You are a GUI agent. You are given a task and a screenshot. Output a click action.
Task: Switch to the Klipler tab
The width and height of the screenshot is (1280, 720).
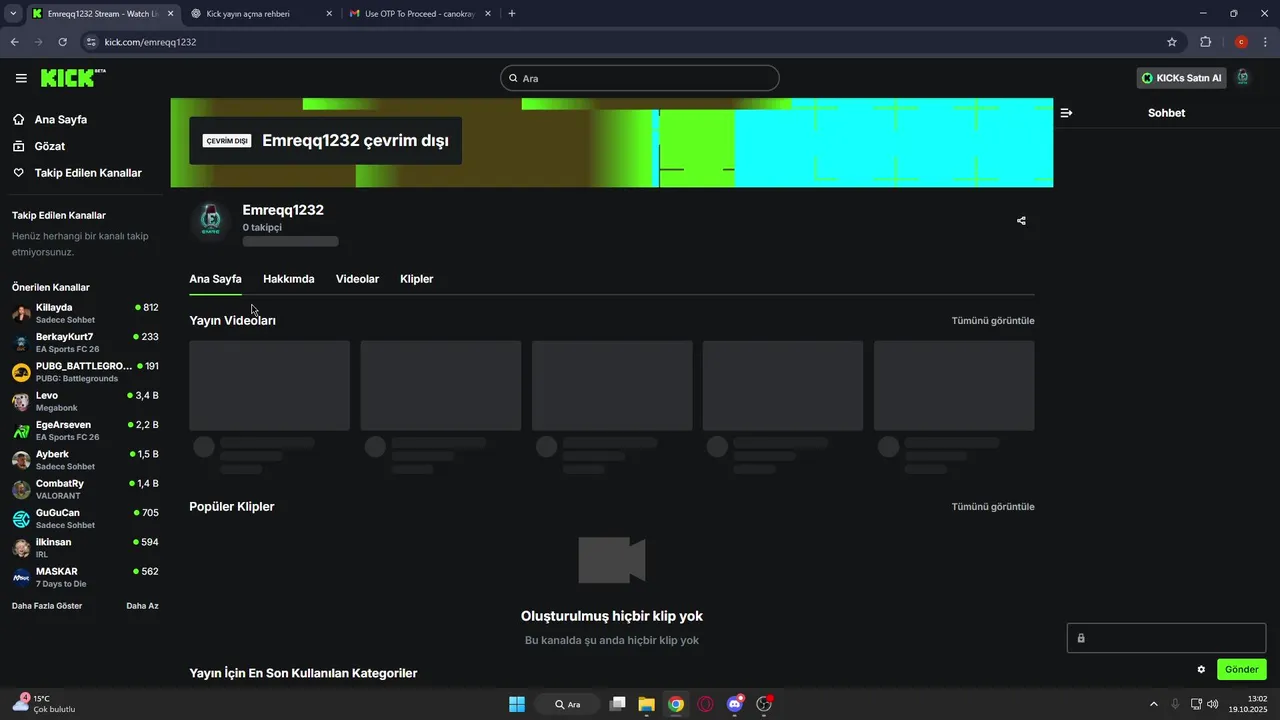[x=416, y=279]
